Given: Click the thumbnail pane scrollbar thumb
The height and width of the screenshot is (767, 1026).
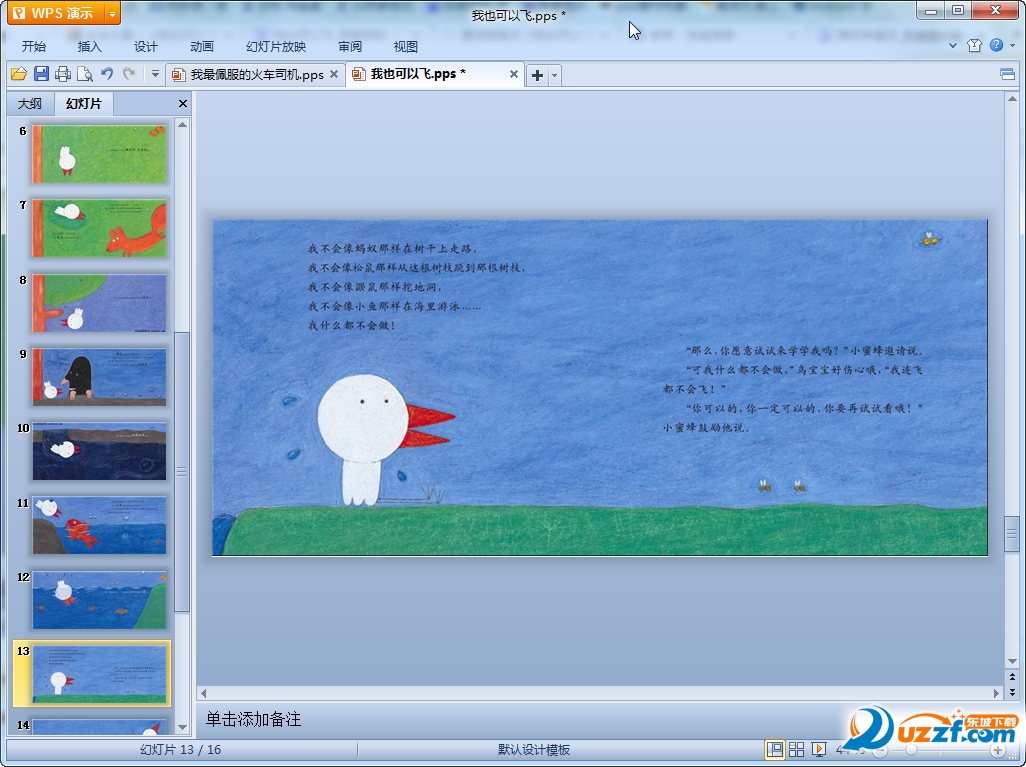Looking at the screenshot, I should (x=183, y=472).
